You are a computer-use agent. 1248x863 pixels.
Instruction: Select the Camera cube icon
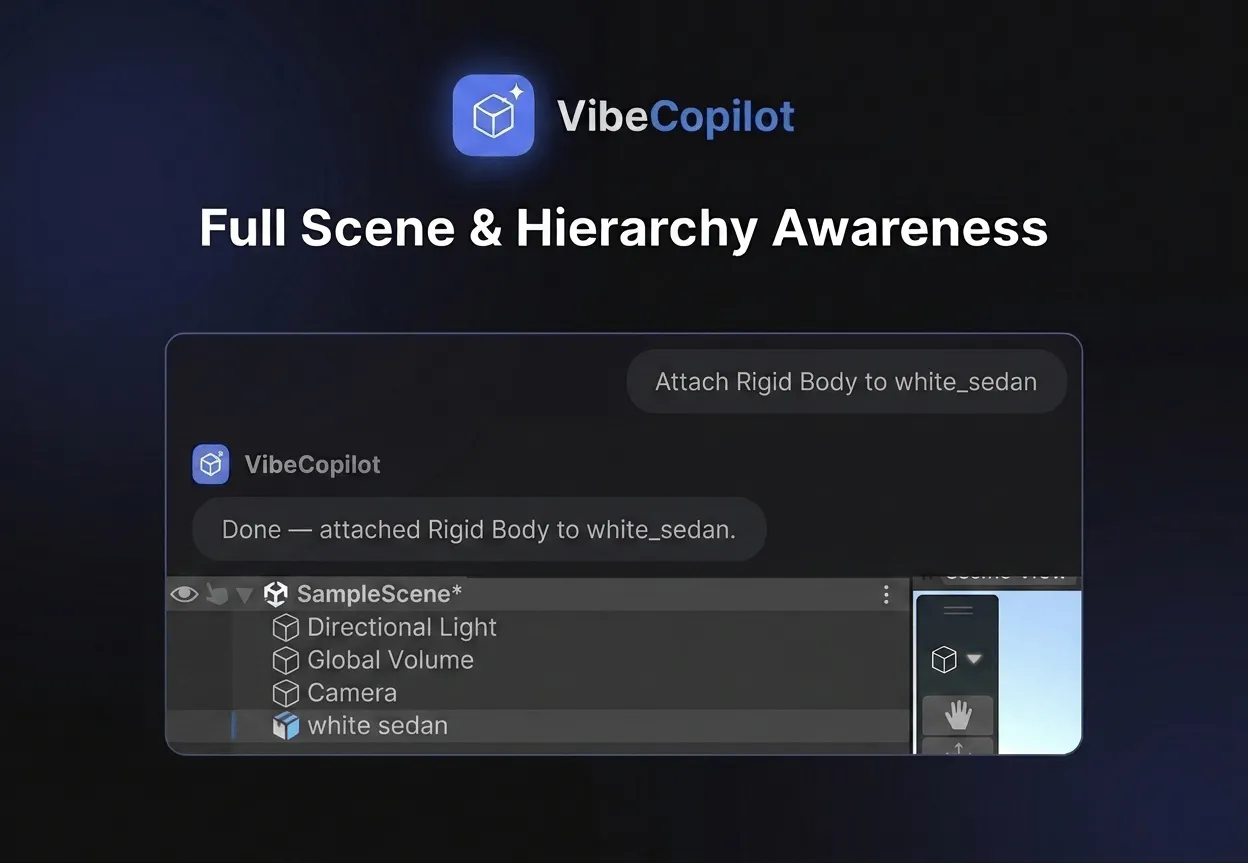(x=286, y=693)
